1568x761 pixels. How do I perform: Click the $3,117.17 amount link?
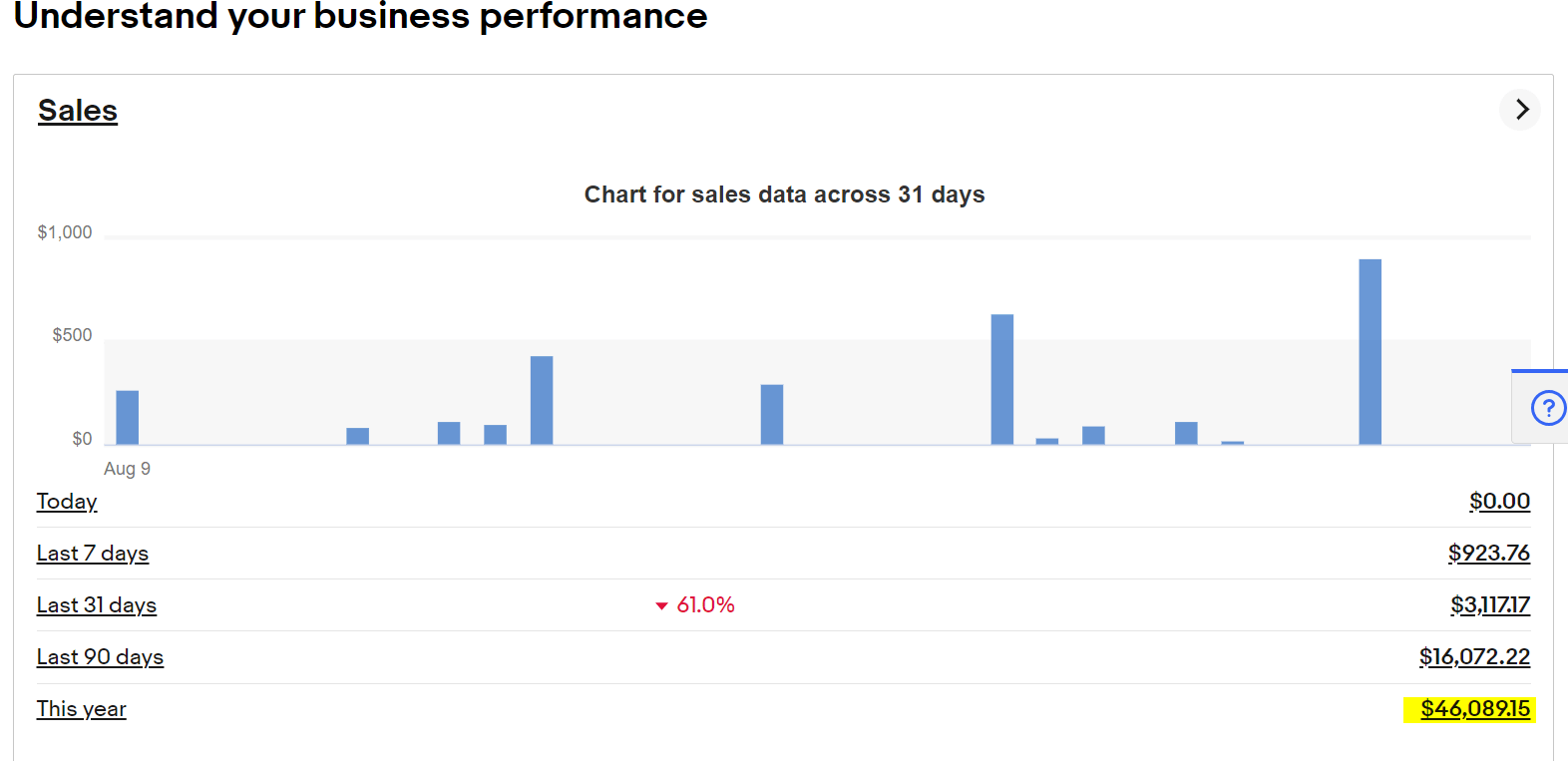[1490, 605]
